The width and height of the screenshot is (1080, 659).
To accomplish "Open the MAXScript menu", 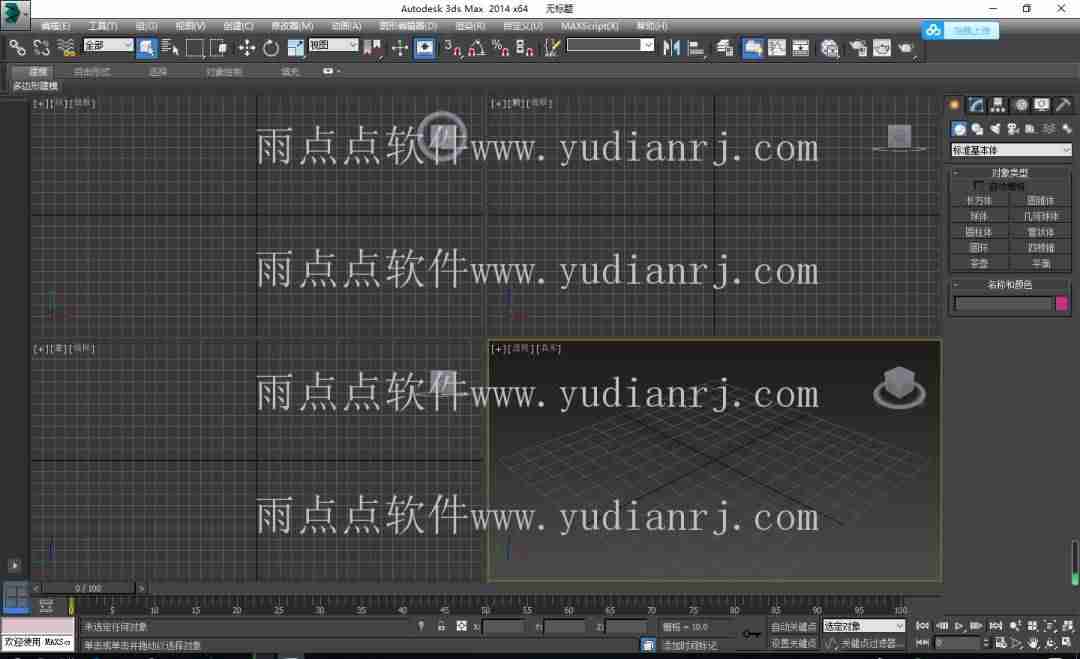I will (x=590, y=26).
